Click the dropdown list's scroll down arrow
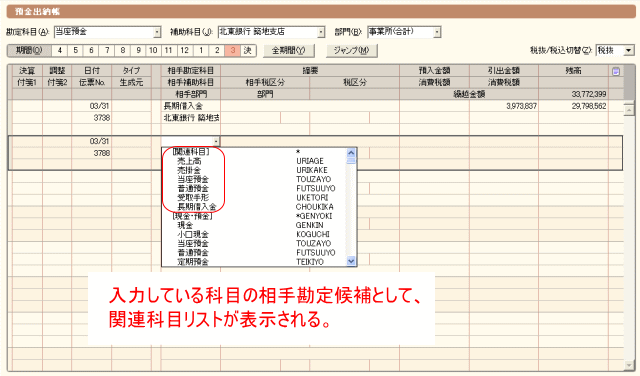Image resolution: width=640 pixels, height=376 pixels. [x=351, y=262]
